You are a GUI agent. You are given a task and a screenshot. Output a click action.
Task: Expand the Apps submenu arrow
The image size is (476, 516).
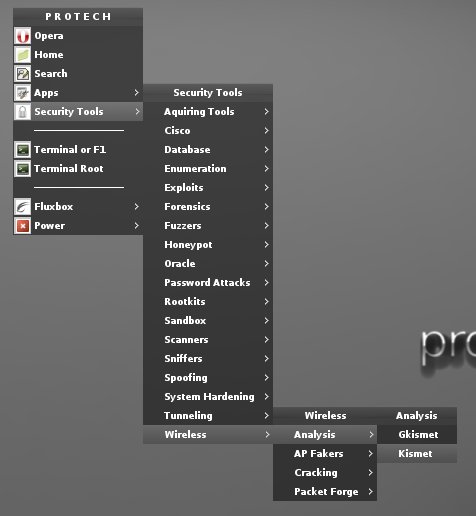pos(136,92)
